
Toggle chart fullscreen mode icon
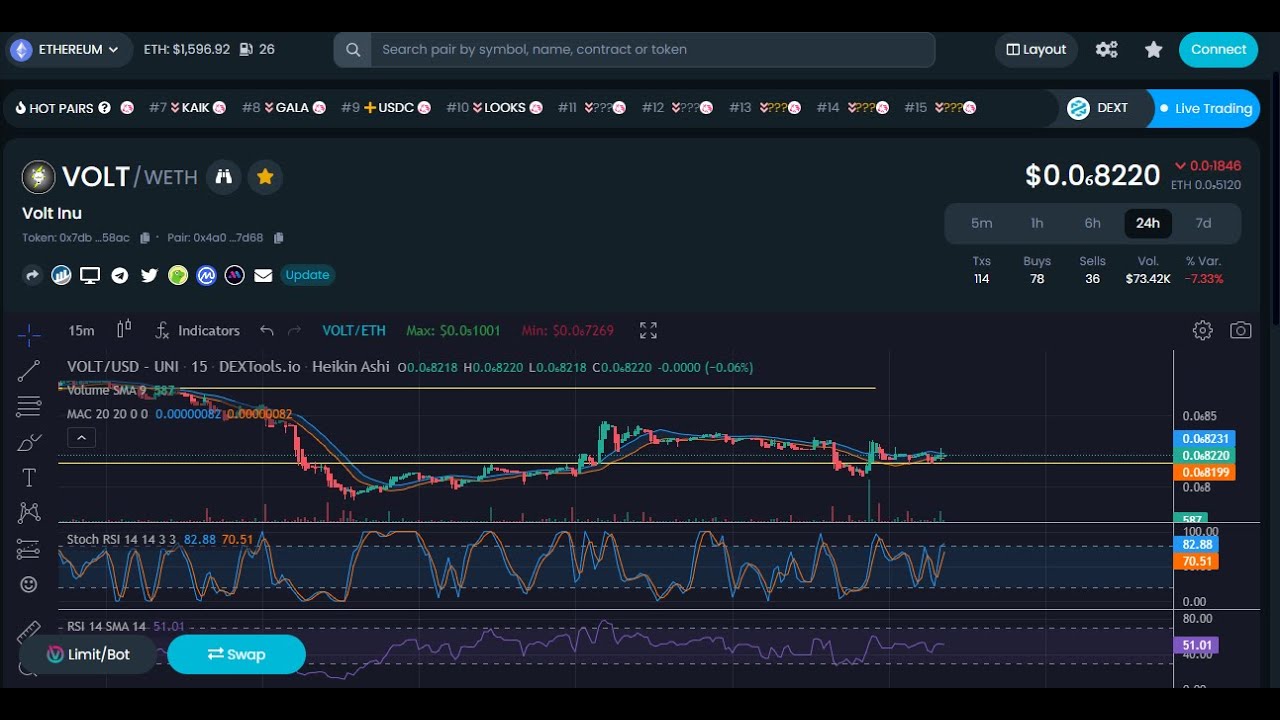click(648, 330)
